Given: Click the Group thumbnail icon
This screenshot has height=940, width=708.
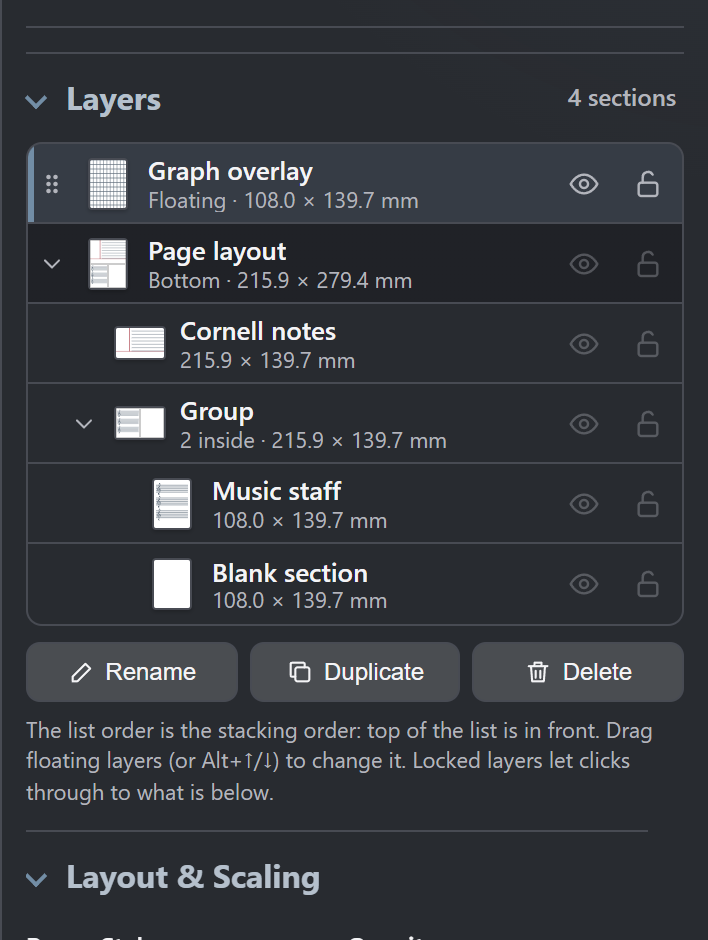Looking at the screenshot, I should (x=140, y=423).
